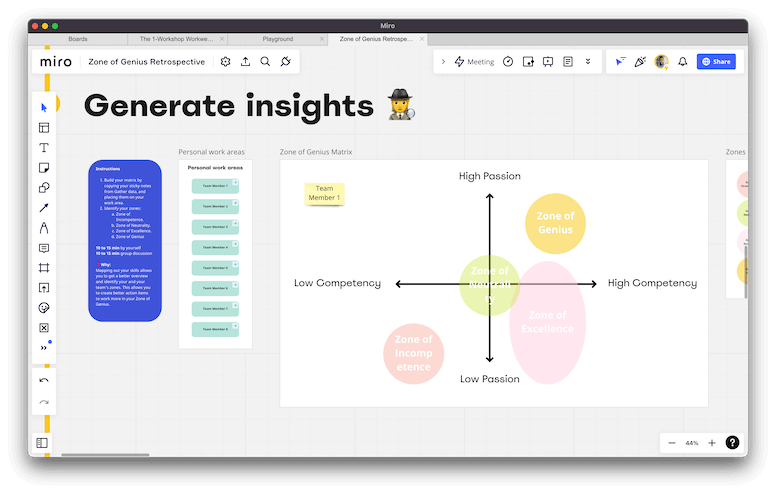The image size is (776, 494).
Task: Click the Undo arrow
Action: coord(44,380)
